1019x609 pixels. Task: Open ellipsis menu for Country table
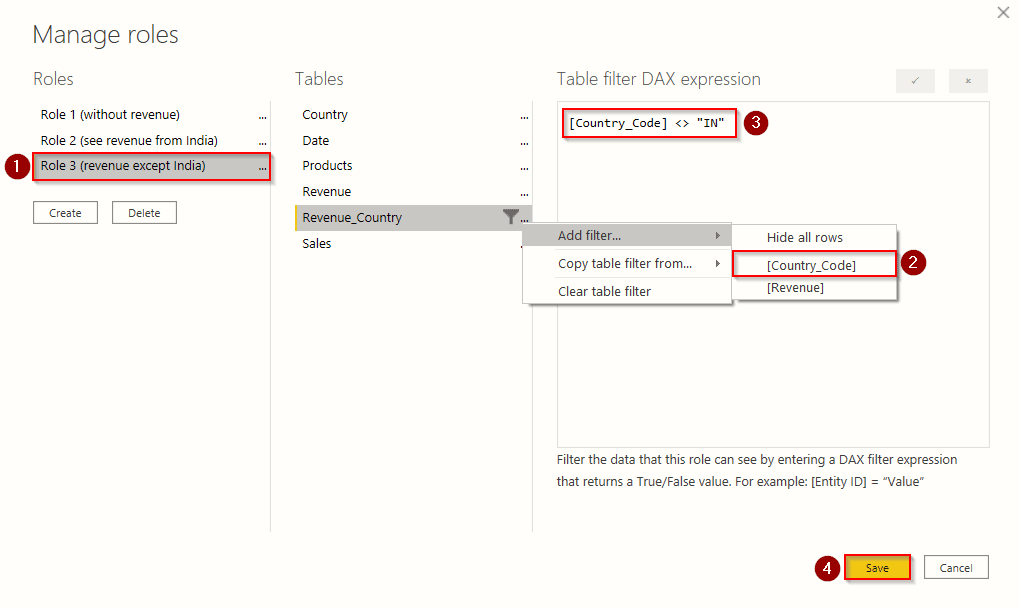click(524, 116)
